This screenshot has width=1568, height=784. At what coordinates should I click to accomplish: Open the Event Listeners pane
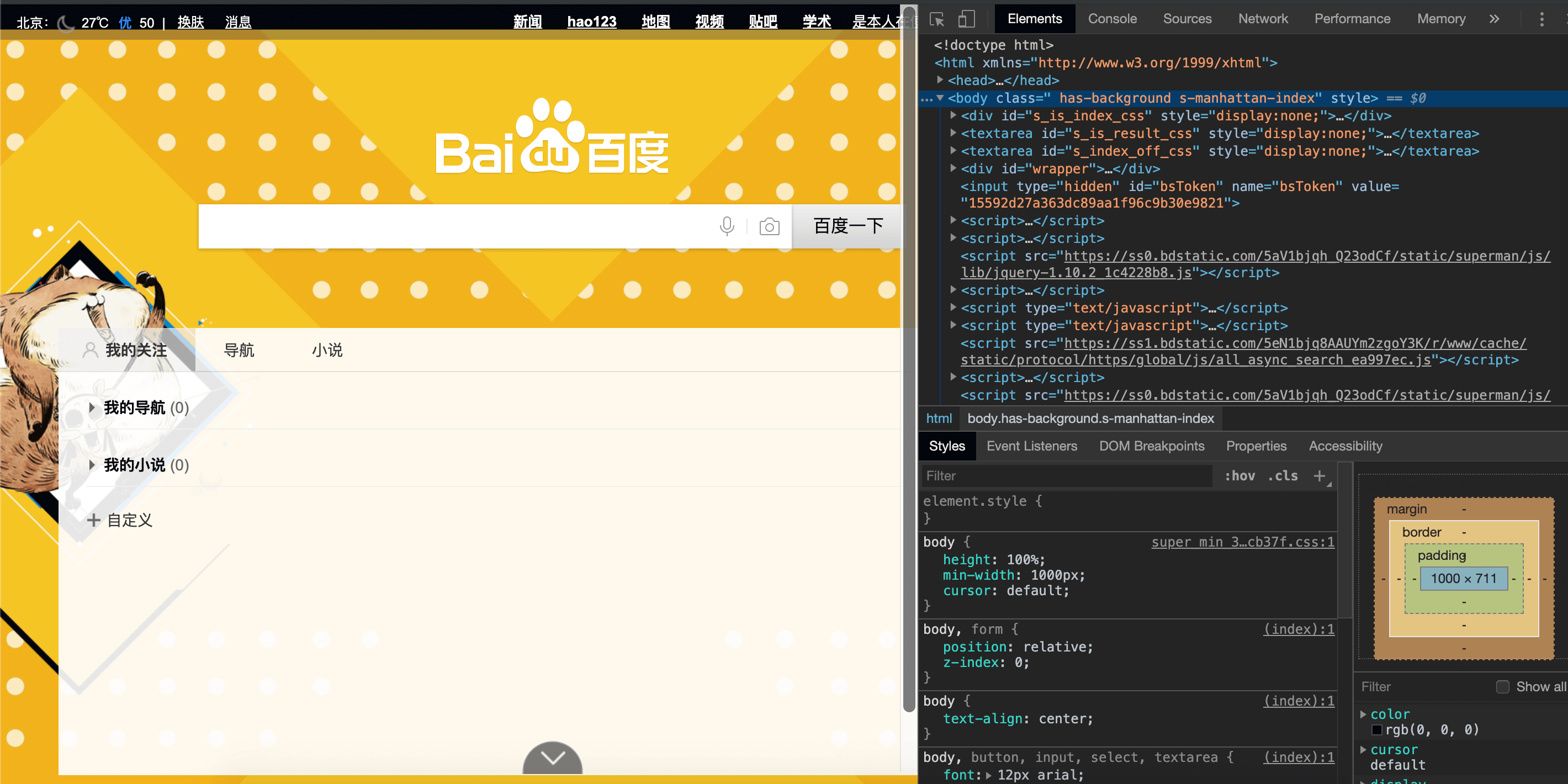pos(1032,446)
